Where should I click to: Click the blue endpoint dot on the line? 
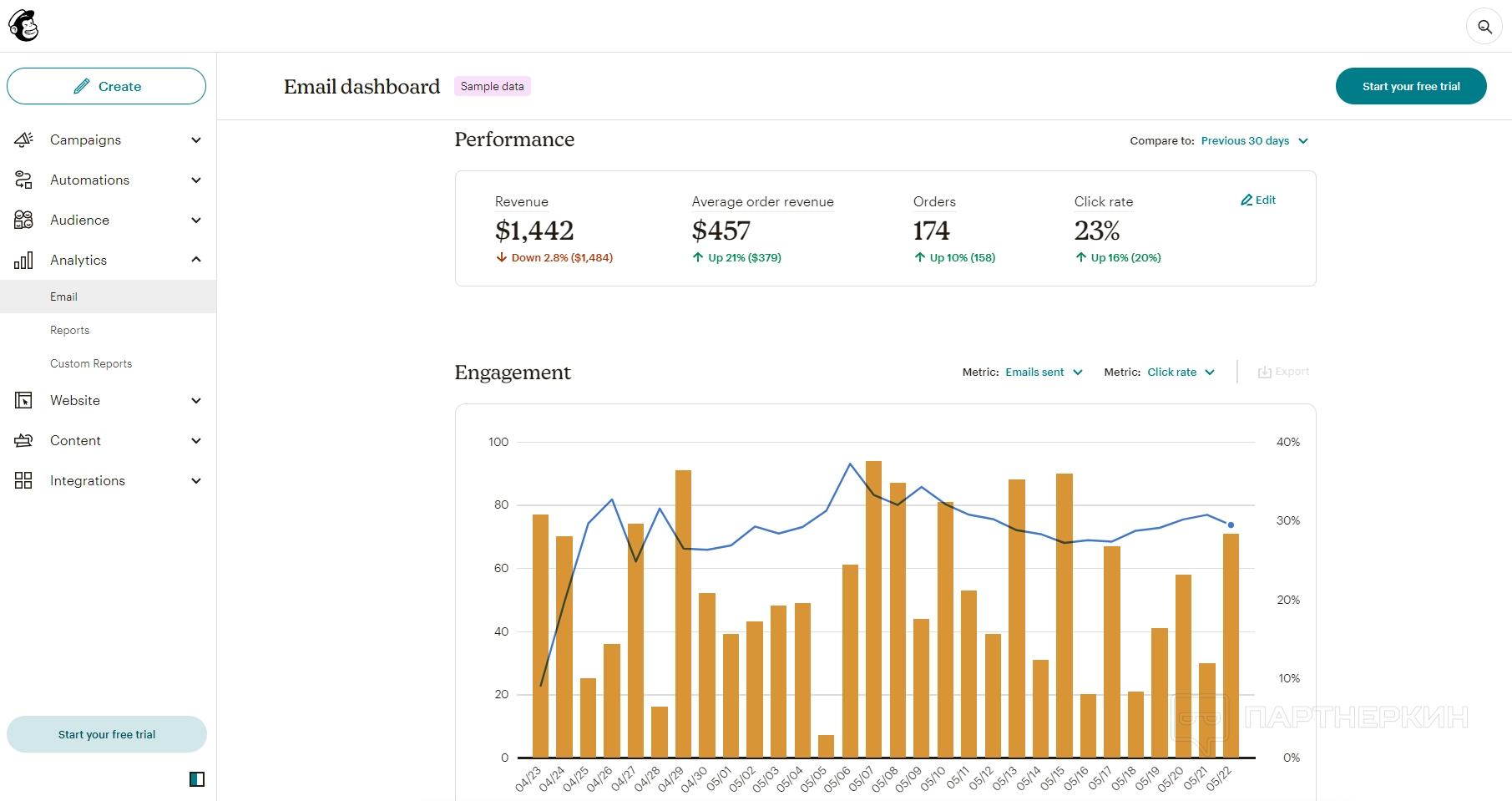pyautogui.click(x=1231, y=525)
